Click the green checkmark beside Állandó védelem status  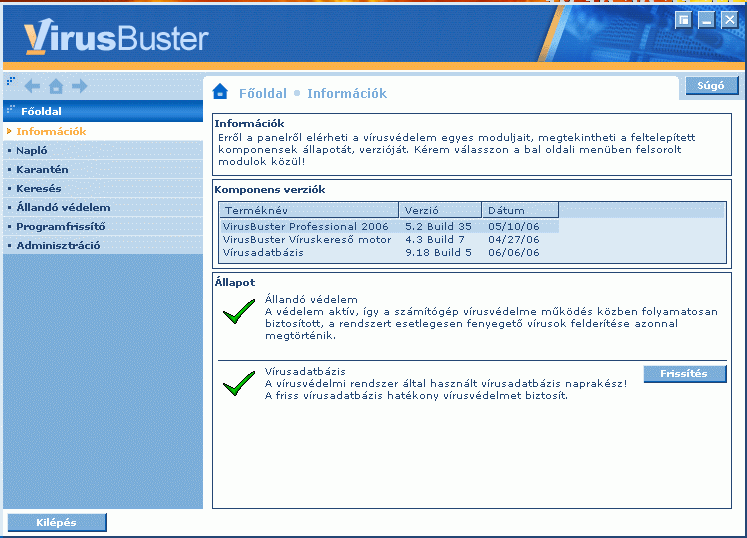239,312
